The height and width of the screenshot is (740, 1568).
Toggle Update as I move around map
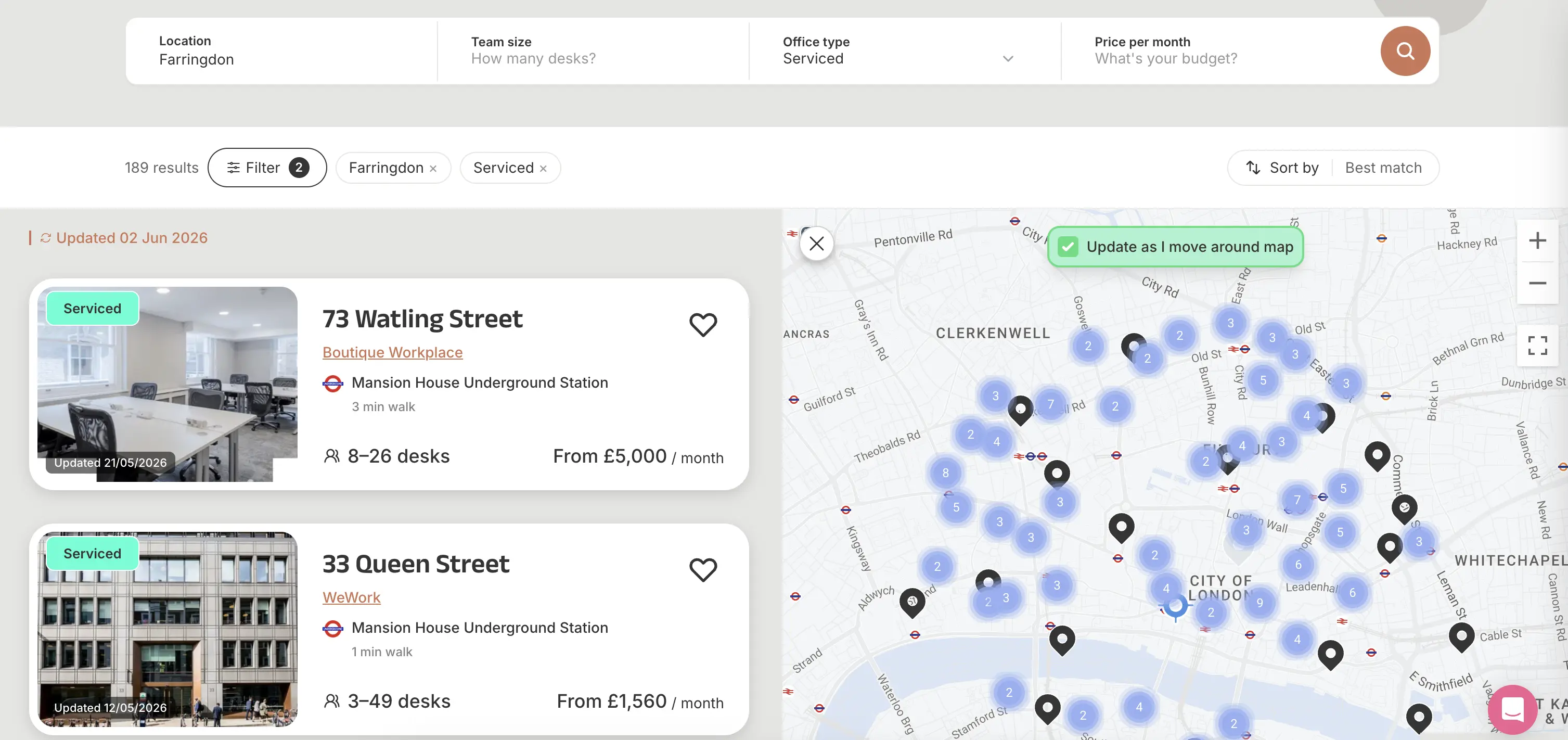click(1175, 247)
